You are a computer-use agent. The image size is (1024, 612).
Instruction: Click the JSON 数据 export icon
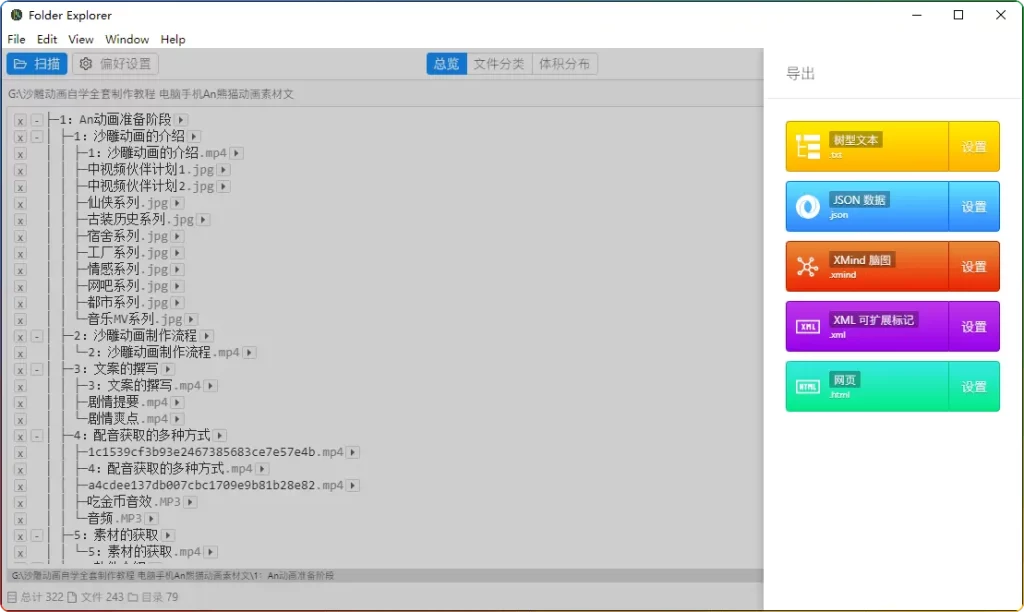coord(807,207)
